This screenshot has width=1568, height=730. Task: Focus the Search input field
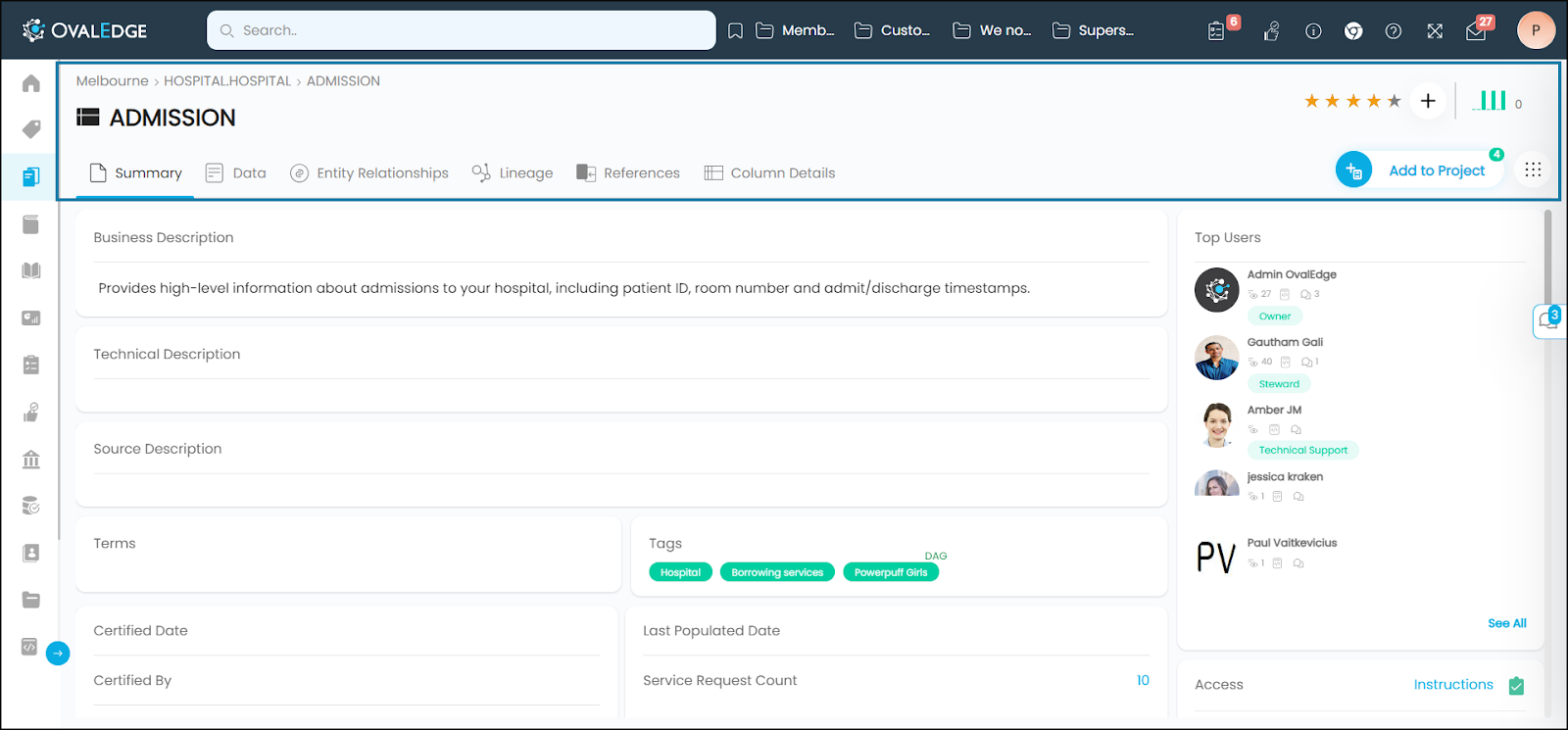pos(461,30)
